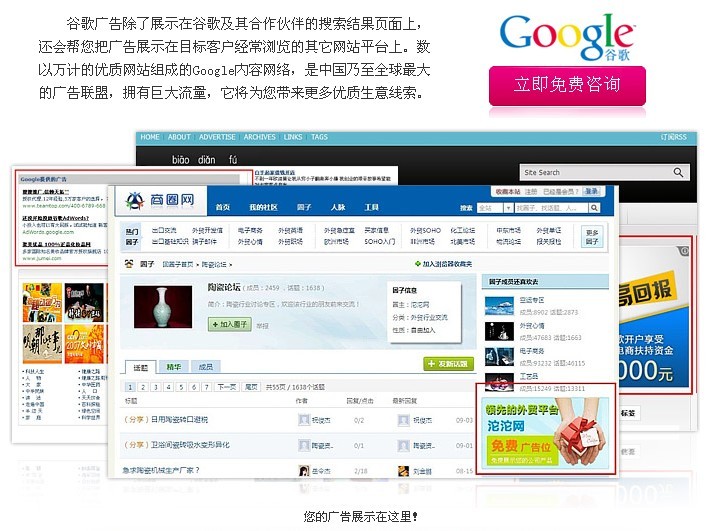Click the 订阅RSS link
This screenshot has width=726, height=531.
point(674,137)
